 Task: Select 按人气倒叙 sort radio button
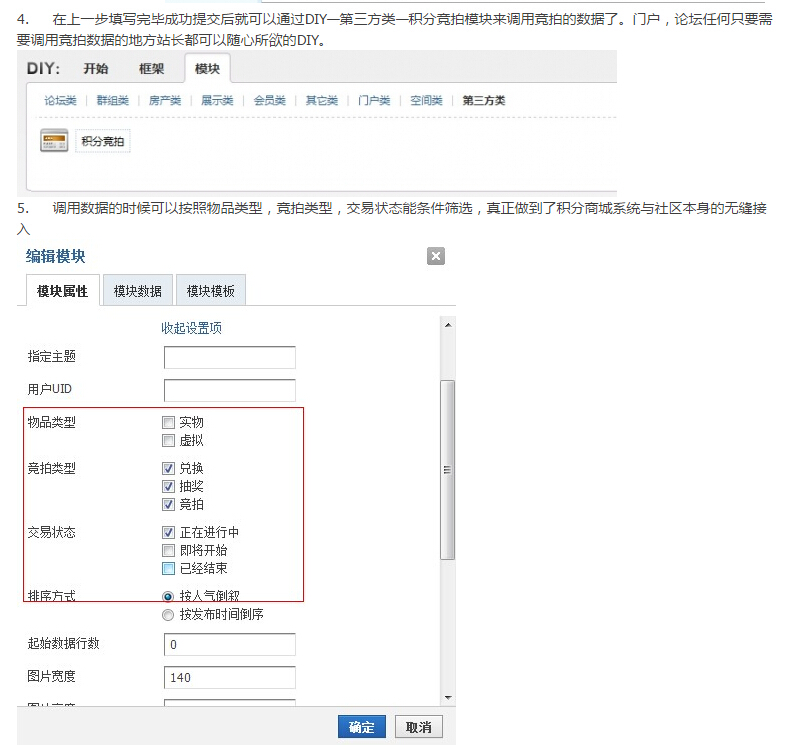tap(168, 596)
